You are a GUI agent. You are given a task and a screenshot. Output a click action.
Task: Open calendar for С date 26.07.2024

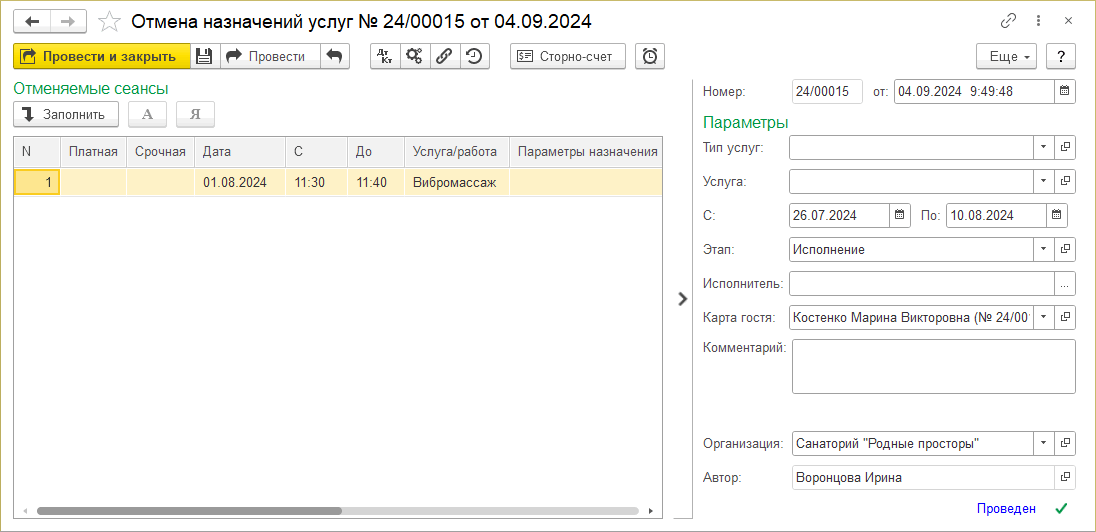[x=900, y=215]
